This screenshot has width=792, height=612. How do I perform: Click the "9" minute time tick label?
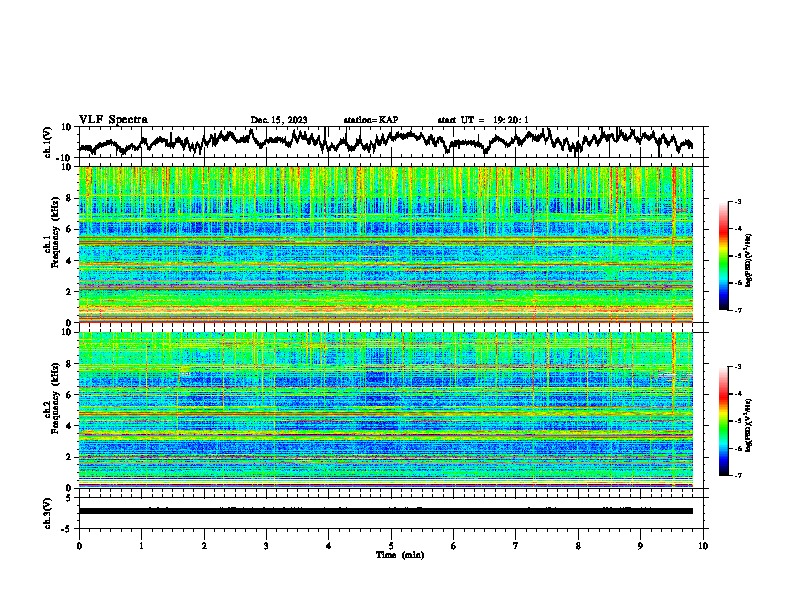(640, 546)
